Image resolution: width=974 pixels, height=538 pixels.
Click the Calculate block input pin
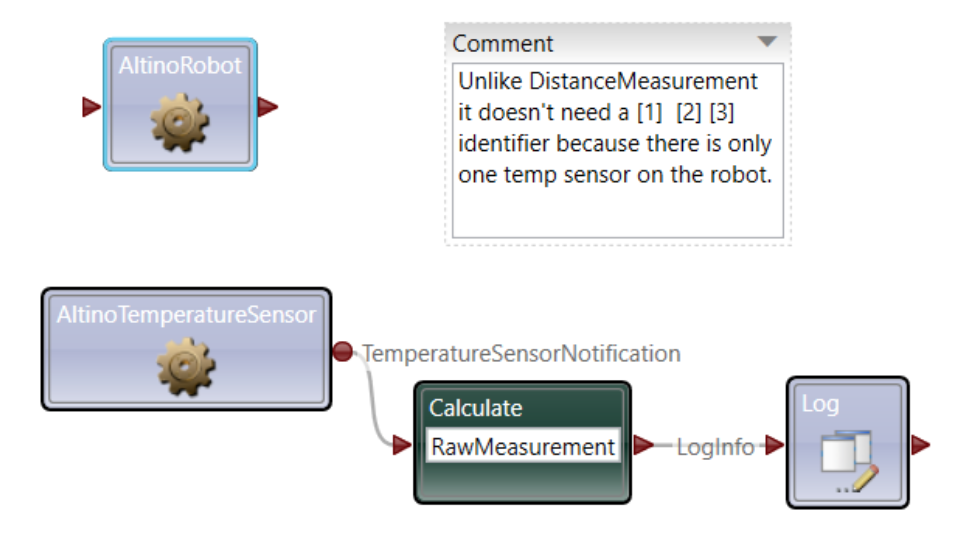(402, 446)
